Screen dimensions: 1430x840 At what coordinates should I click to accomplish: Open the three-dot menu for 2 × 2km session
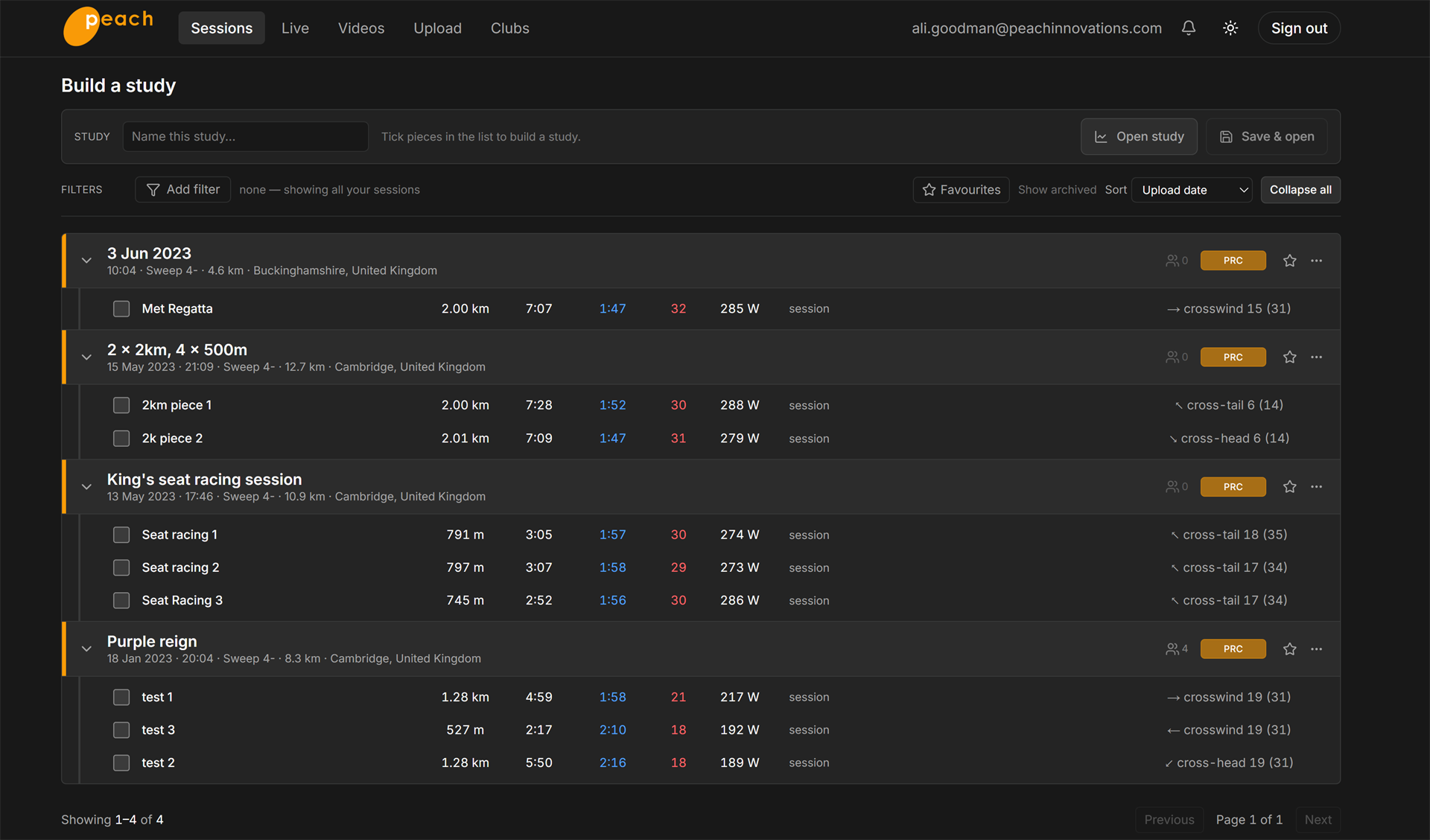[x=1317, y=357]
